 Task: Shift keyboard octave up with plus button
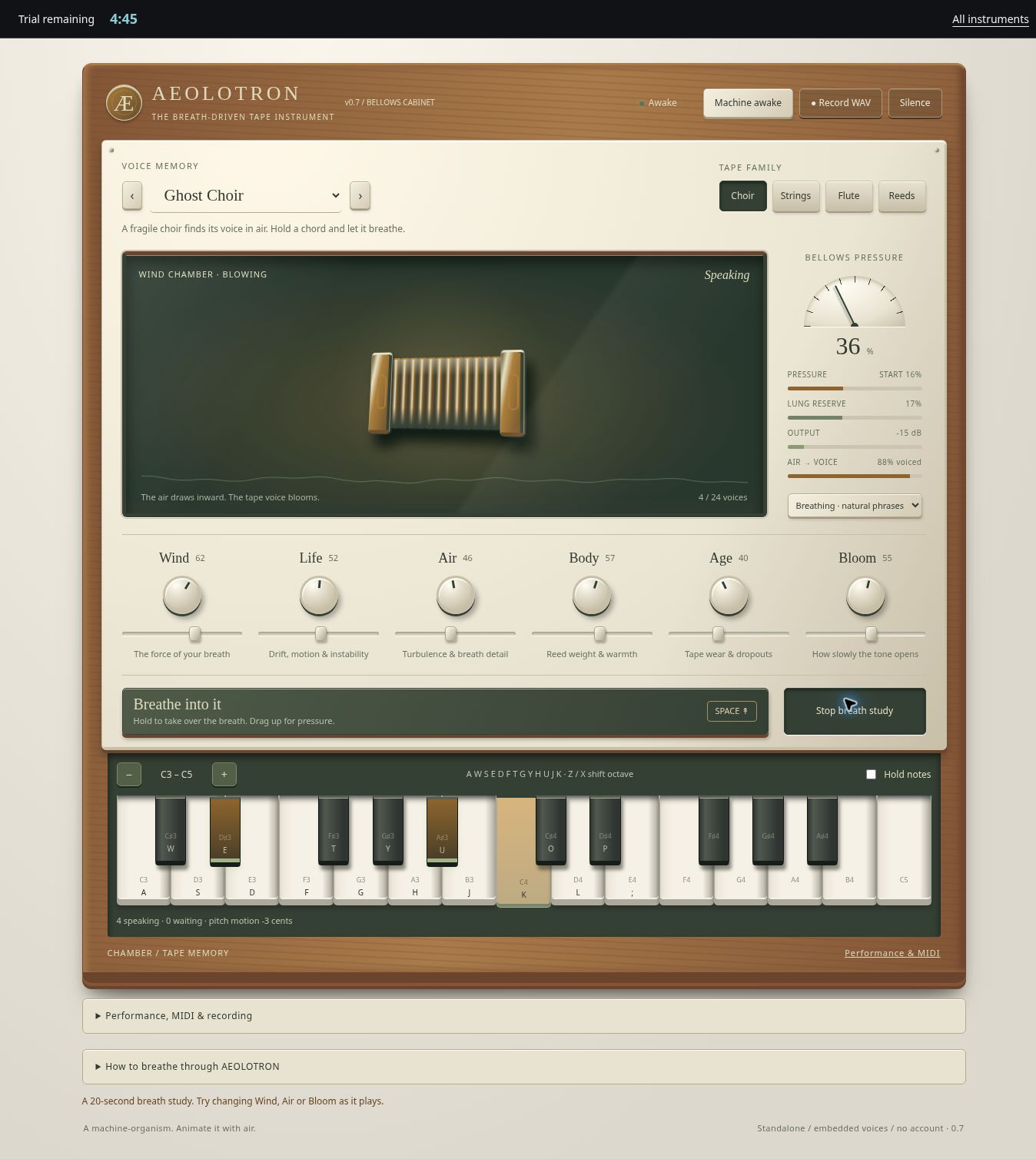(x=224, y=774)
